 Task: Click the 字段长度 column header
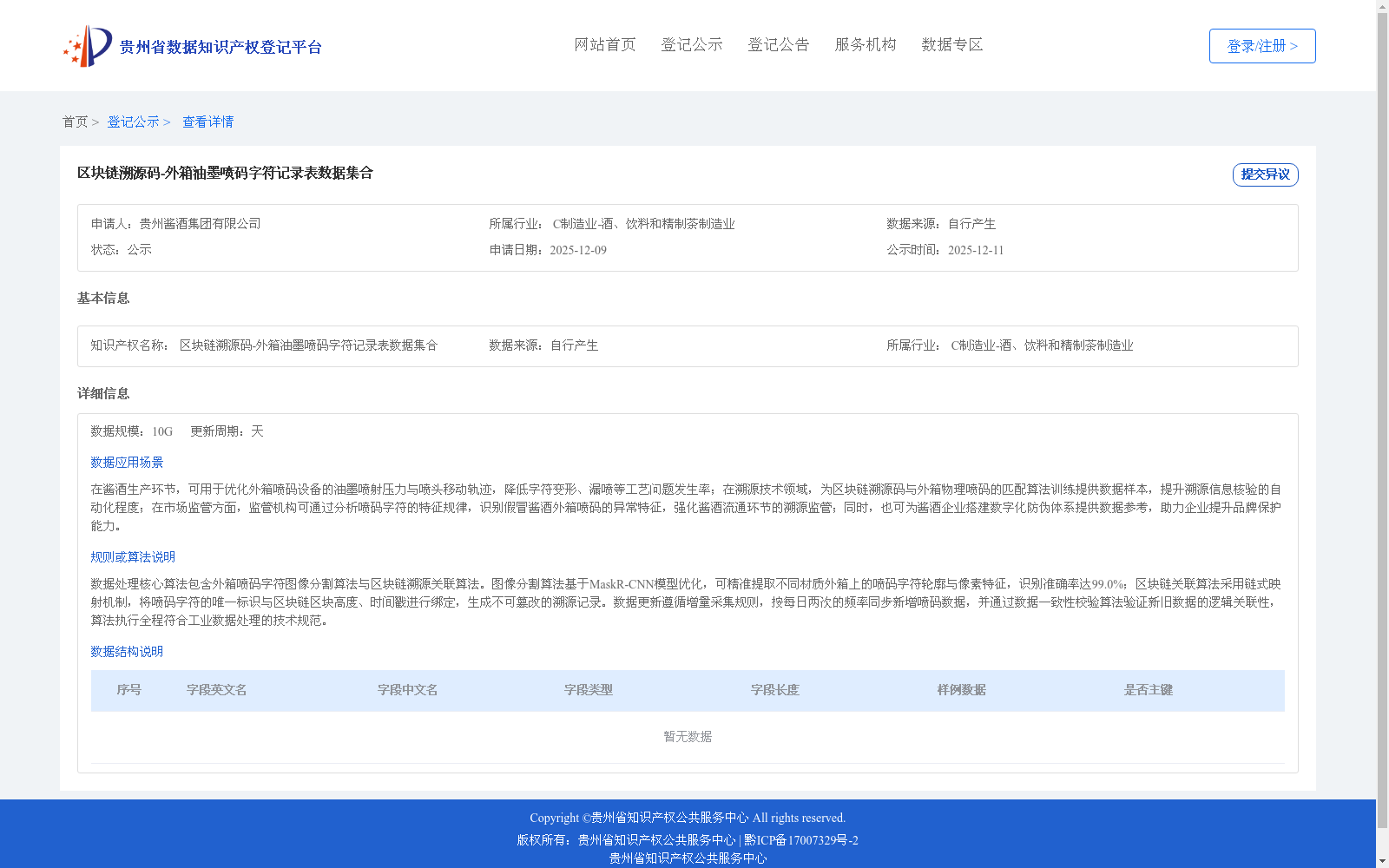click(775, 690)
